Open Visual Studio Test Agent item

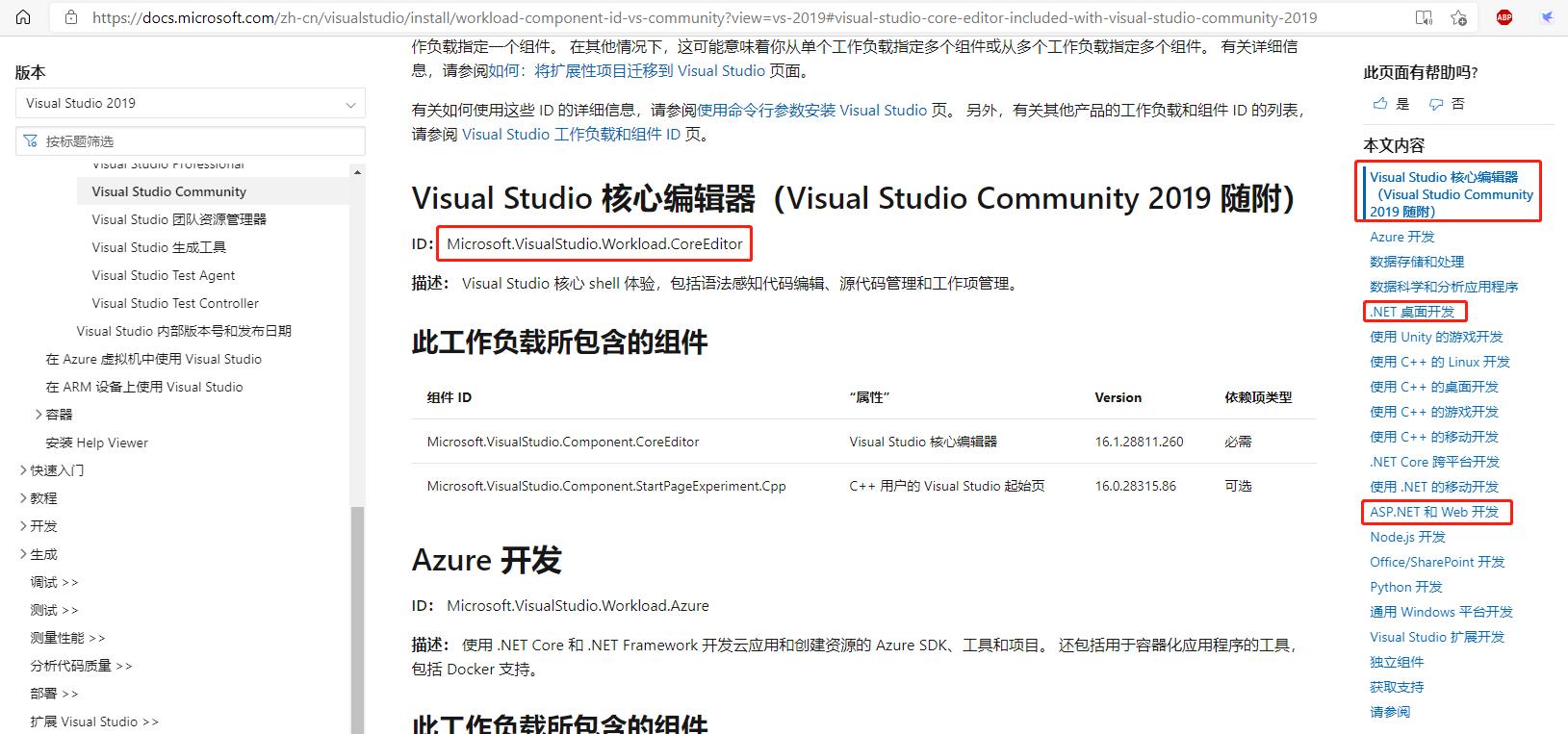pos(164,275)
